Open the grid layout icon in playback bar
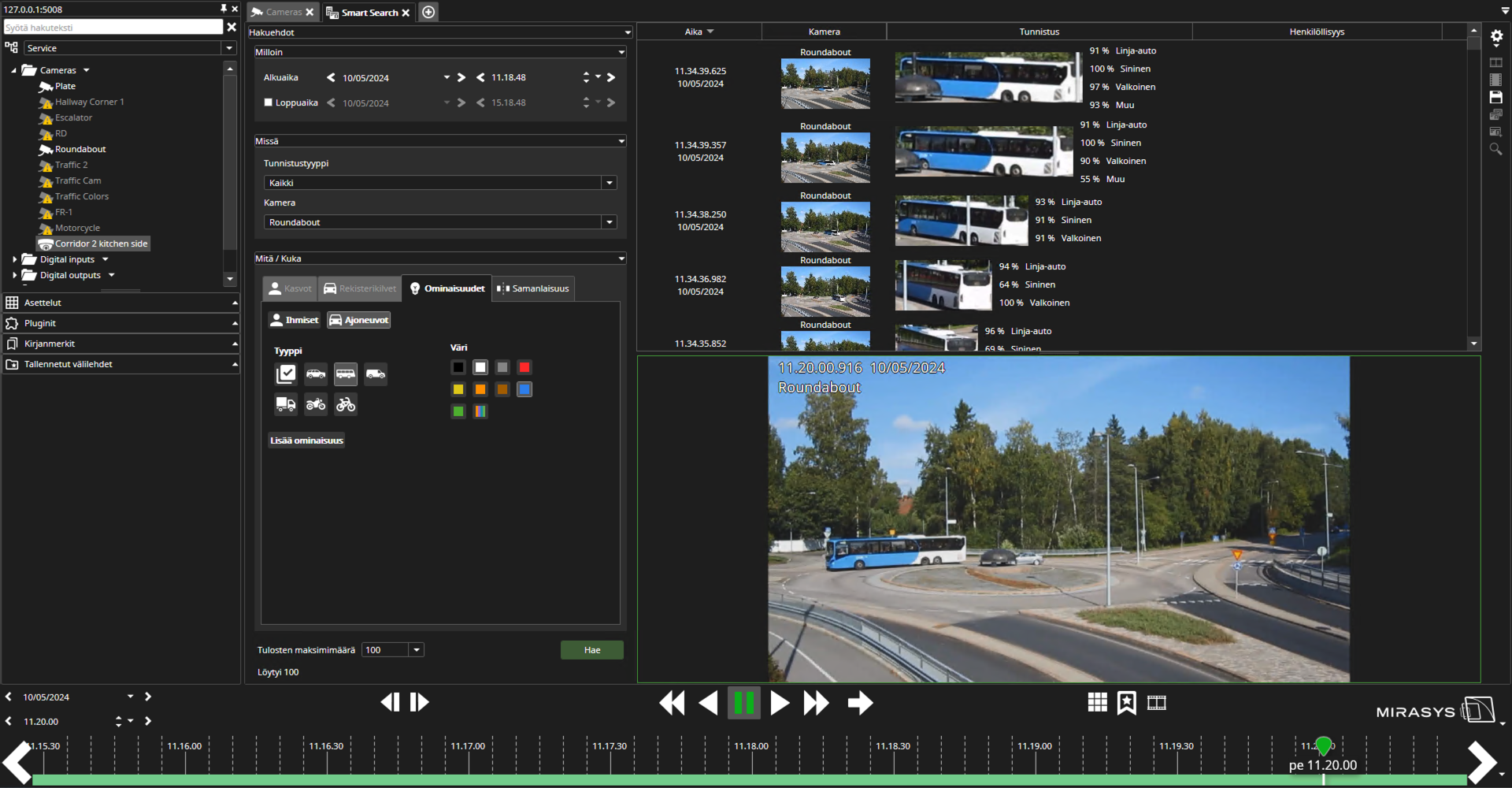This screenshot has width=1512, height=788. 1097,702
